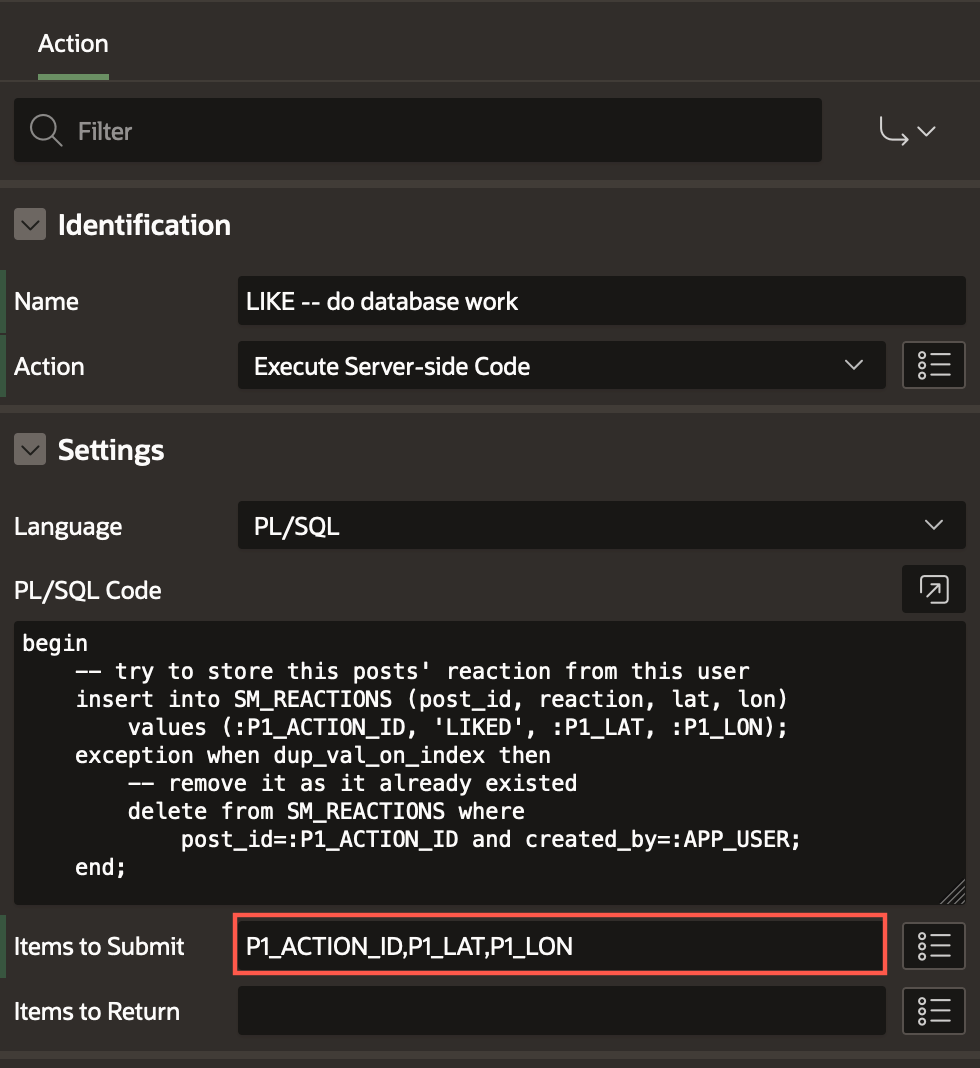Screen dimensions: 980x1068
Task: Collapse the Identification section
Action: 30,225
